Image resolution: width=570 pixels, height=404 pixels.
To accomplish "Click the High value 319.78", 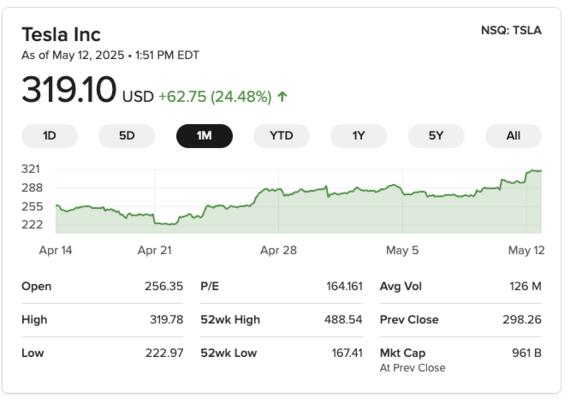I will point(166,320).
